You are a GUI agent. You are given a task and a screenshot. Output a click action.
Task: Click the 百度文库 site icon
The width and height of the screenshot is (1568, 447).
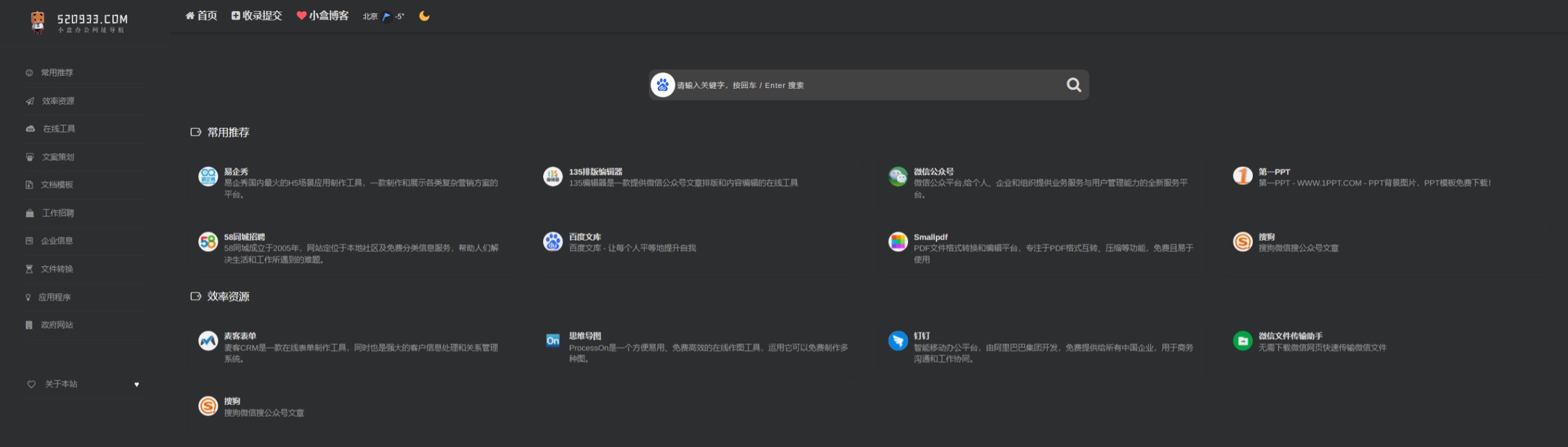(x=553, y=242)
